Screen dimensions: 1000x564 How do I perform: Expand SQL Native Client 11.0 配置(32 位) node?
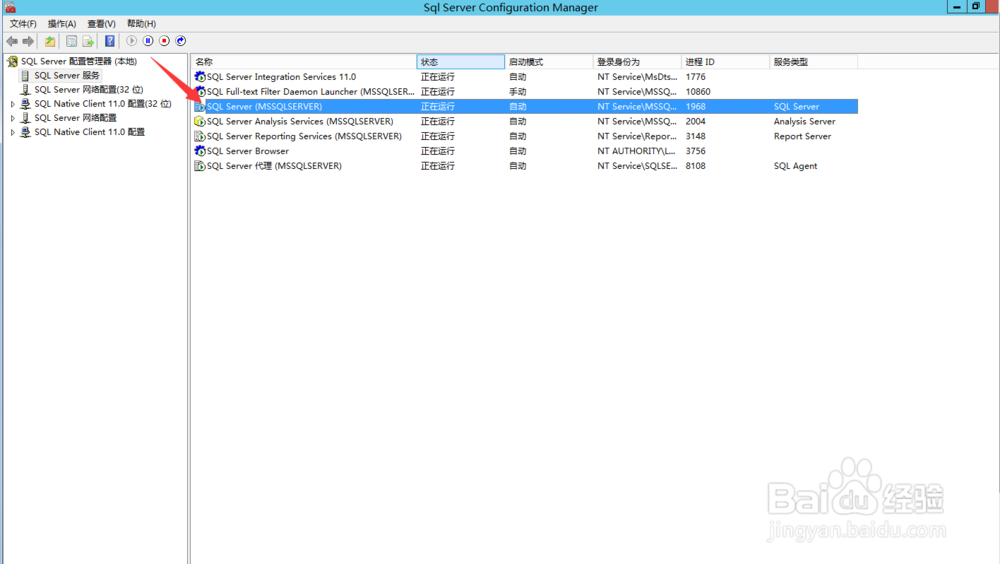click(12, 103)
